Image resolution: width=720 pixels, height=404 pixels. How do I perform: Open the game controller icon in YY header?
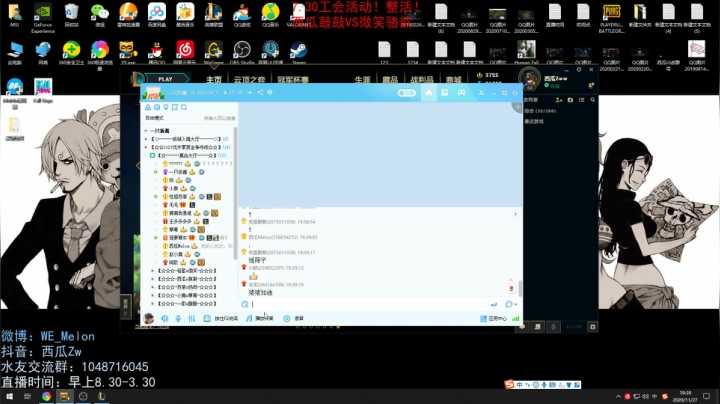pyautogui.click(x=461, y=93)
